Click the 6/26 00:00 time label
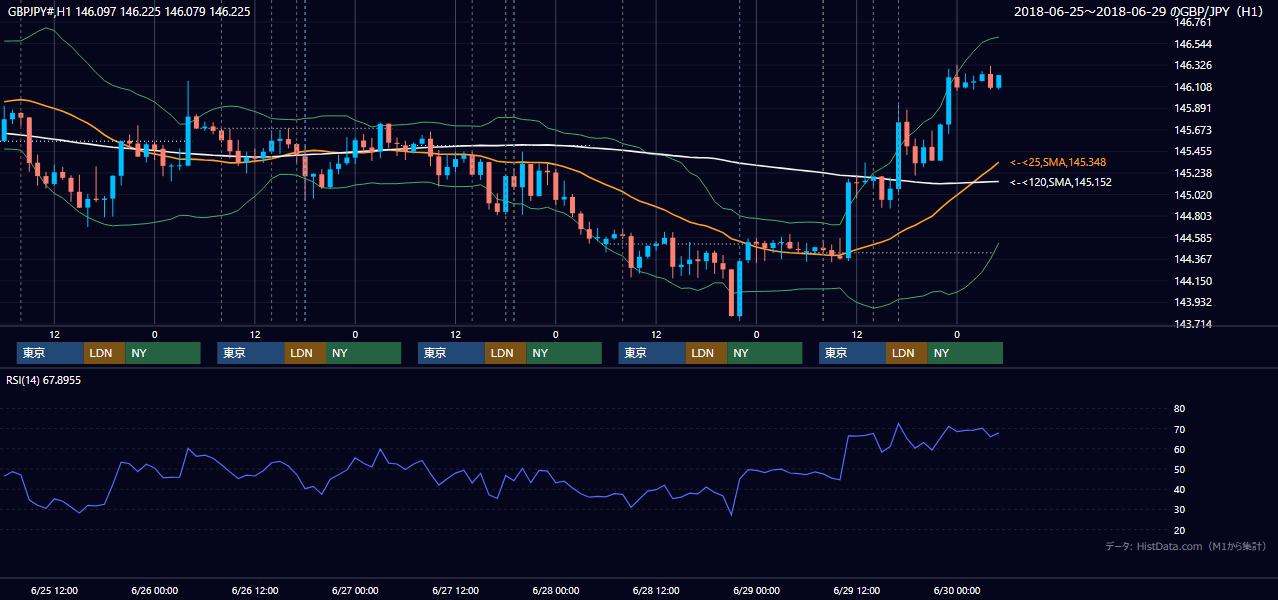Viewport: 1278px width, 600px height. click(154, 590)
